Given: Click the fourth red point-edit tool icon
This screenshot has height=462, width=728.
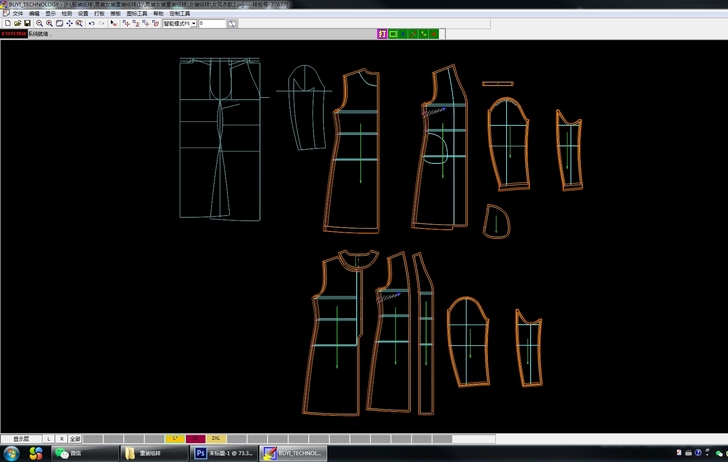Looking at the screenshot, I should [155, 23].
